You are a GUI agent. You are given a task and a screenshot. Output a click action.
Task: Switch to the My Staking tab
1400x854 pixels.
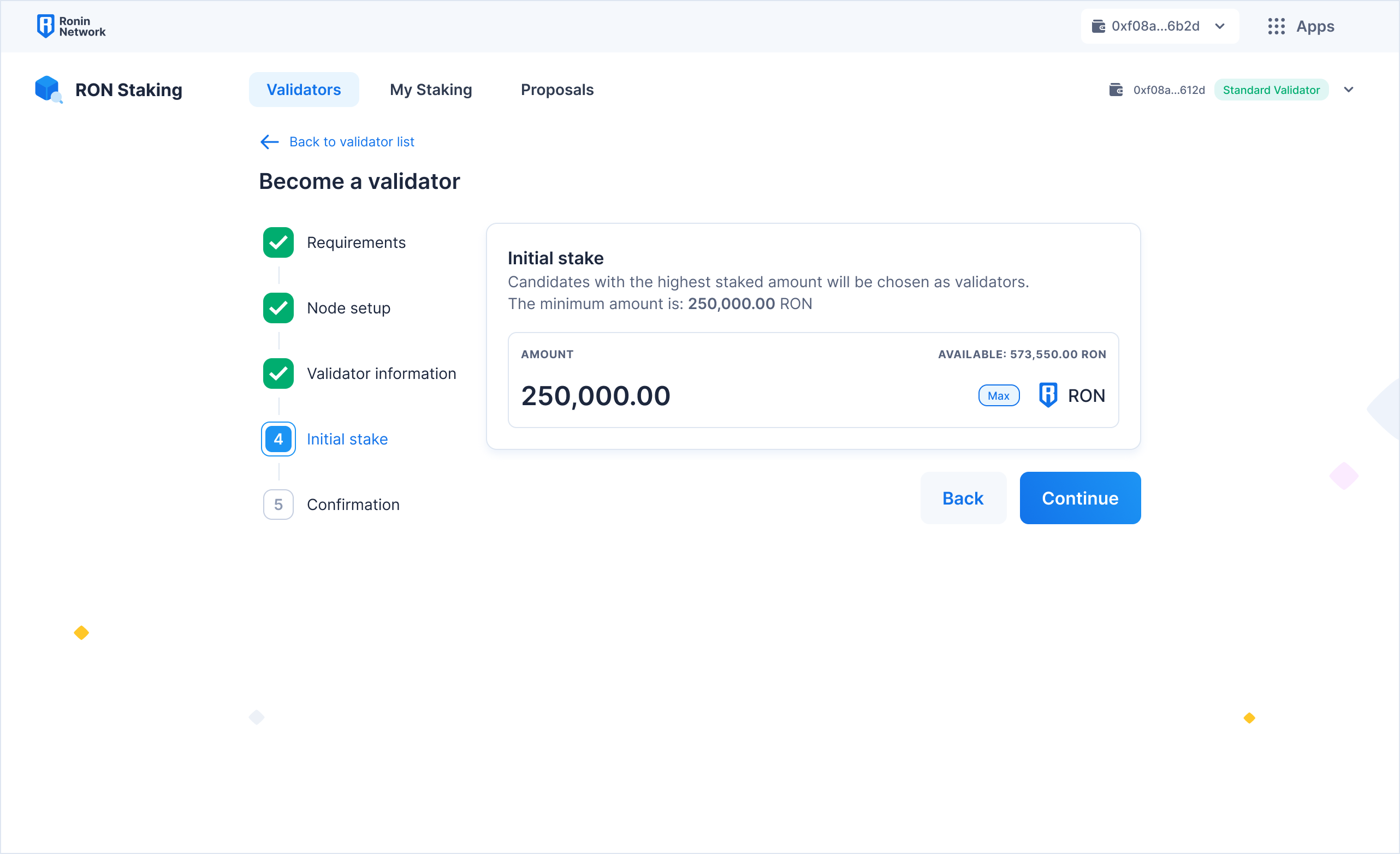431,90
